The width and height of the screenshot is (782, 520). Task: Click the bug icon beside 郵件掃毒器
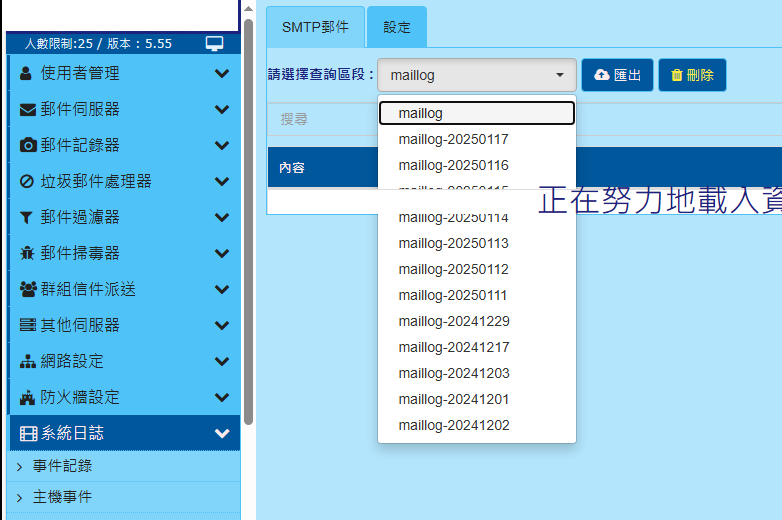click(x=27, y=253)
